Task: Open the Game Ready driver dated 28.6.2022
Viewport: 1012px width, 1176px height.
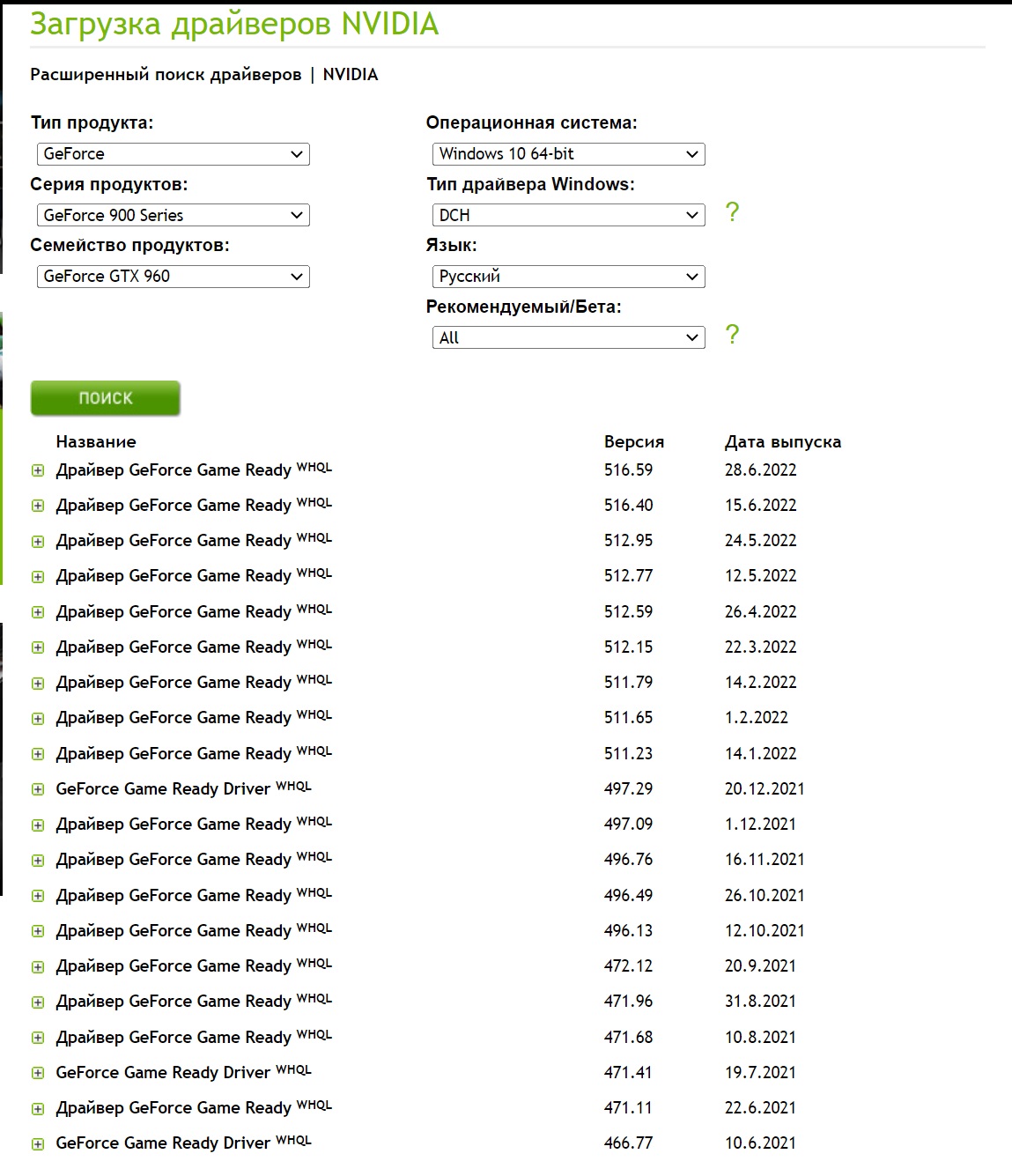Action: pyautogui.click(x=194, y=470)
